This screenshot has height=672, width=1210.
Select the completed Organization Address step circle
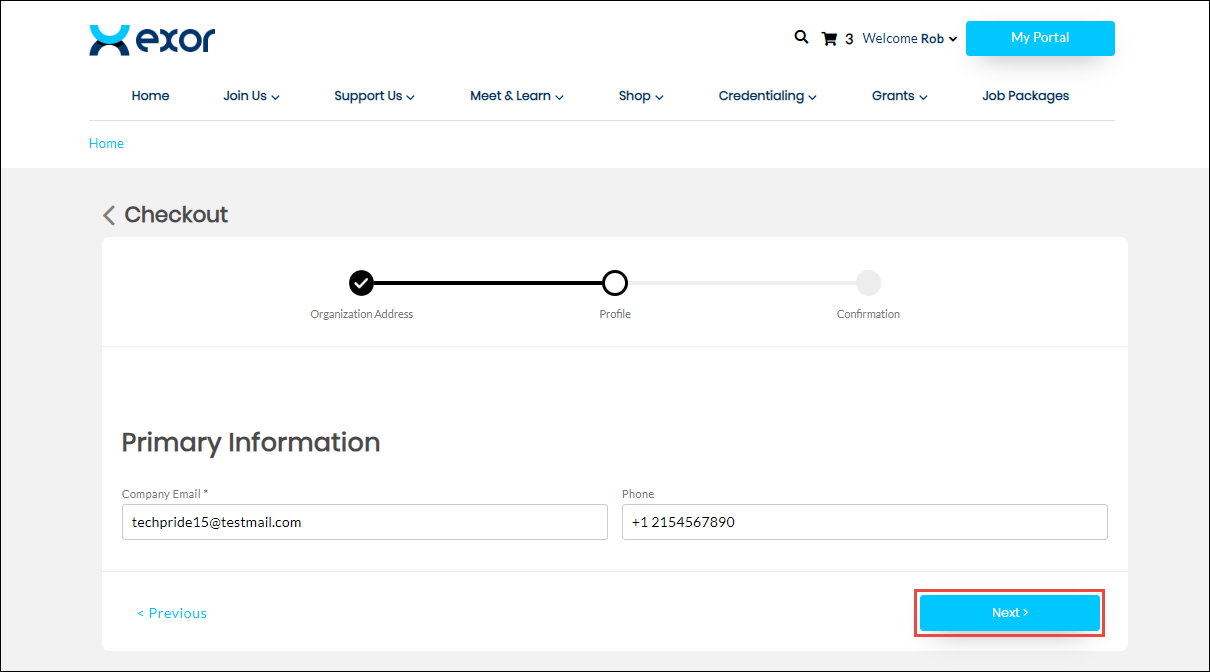pos(361,283)
